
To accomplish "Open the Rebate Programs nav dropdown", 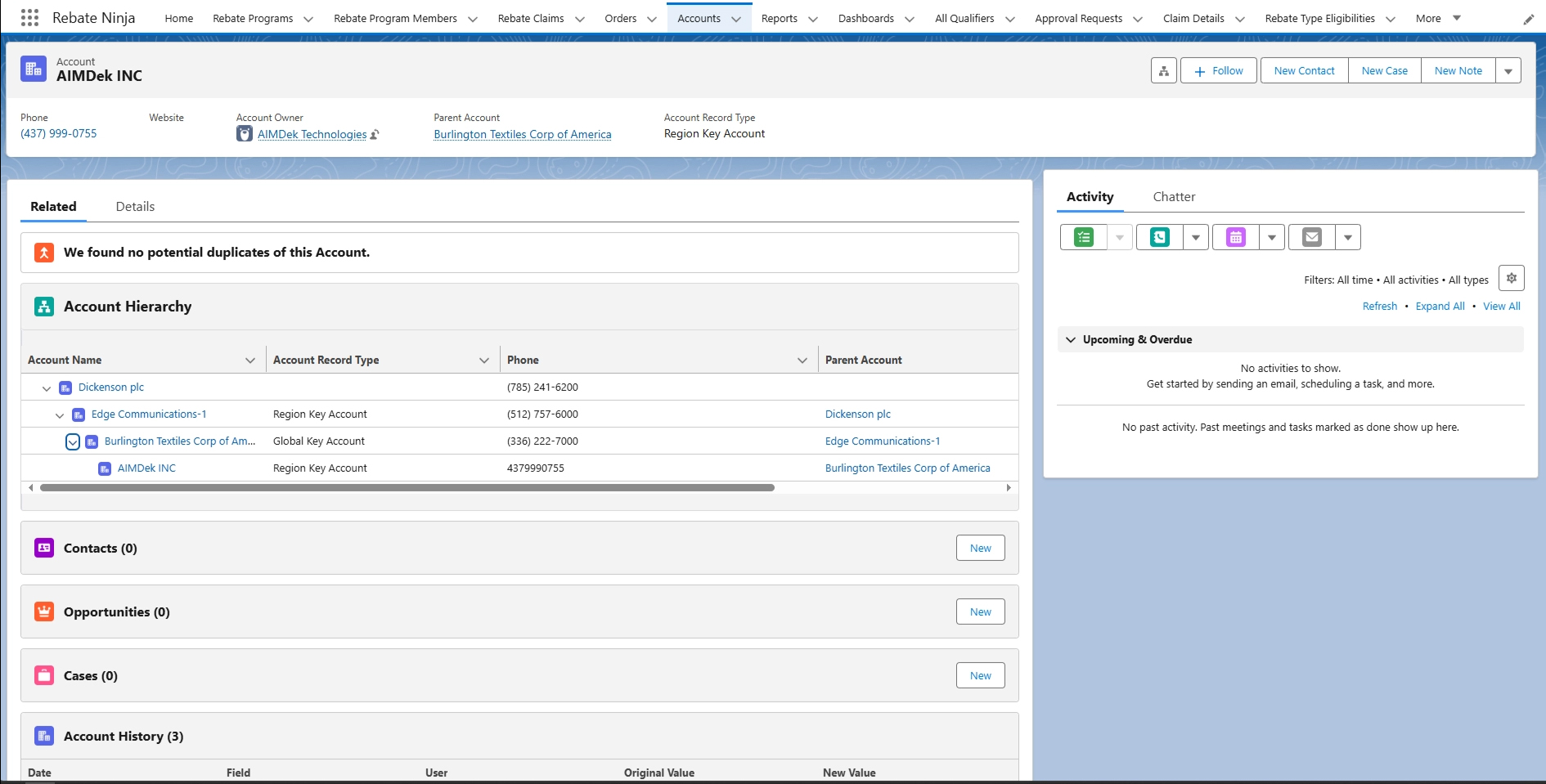I will point(308,19).
